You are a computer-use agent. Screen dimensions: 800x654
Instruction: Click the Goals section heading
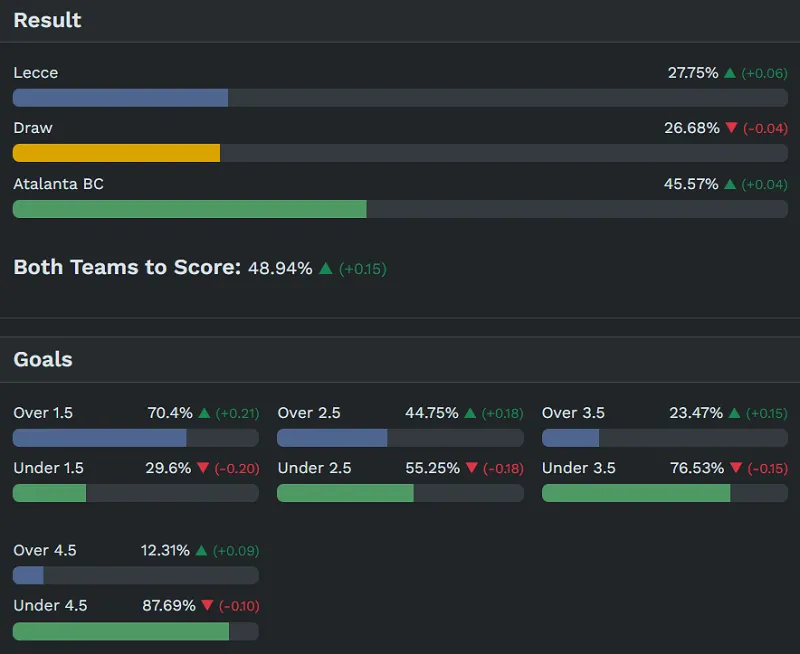tap(43, 359)
